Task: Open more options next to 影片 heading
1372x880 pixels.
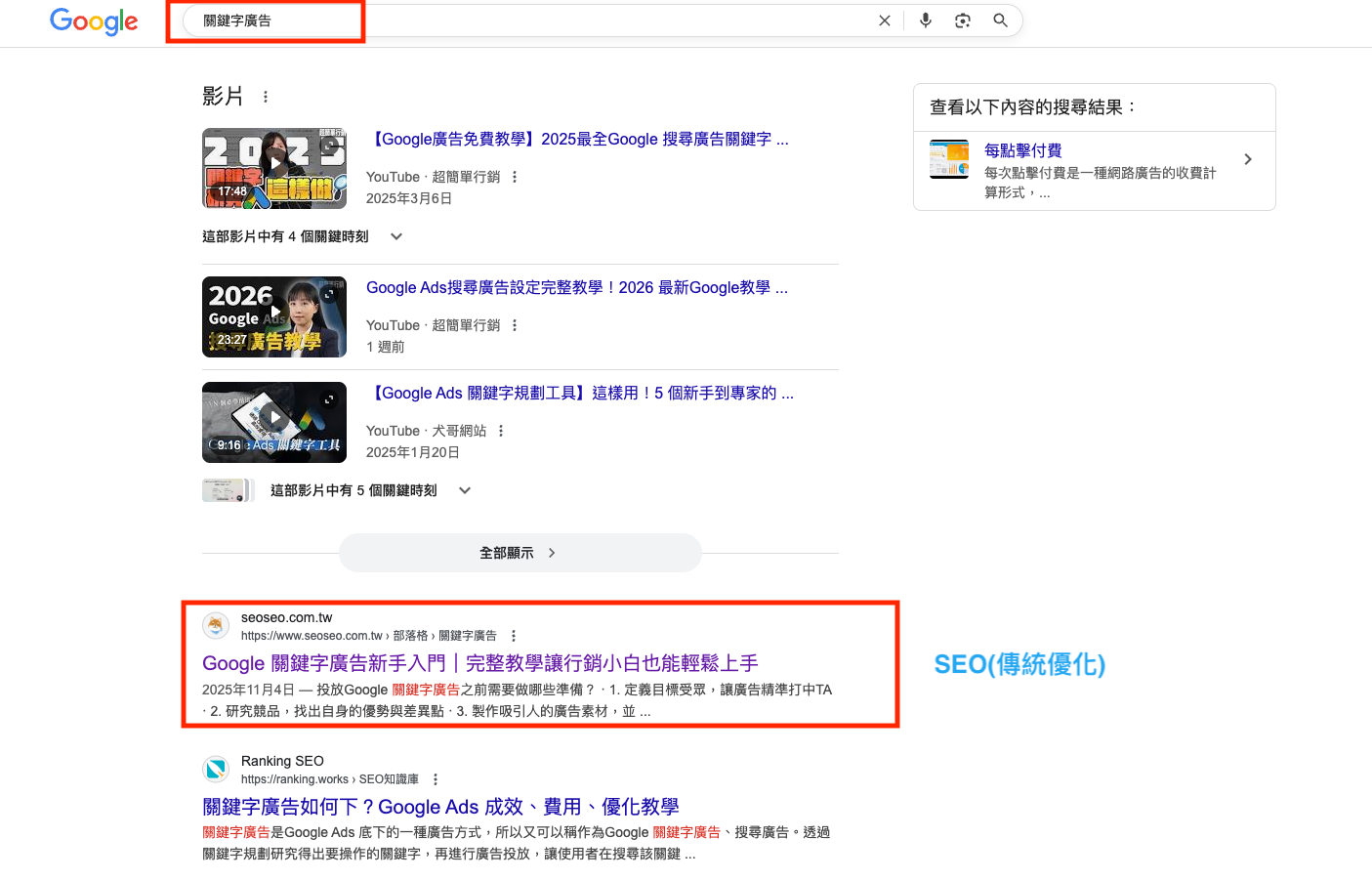Action: coord(266,97)
